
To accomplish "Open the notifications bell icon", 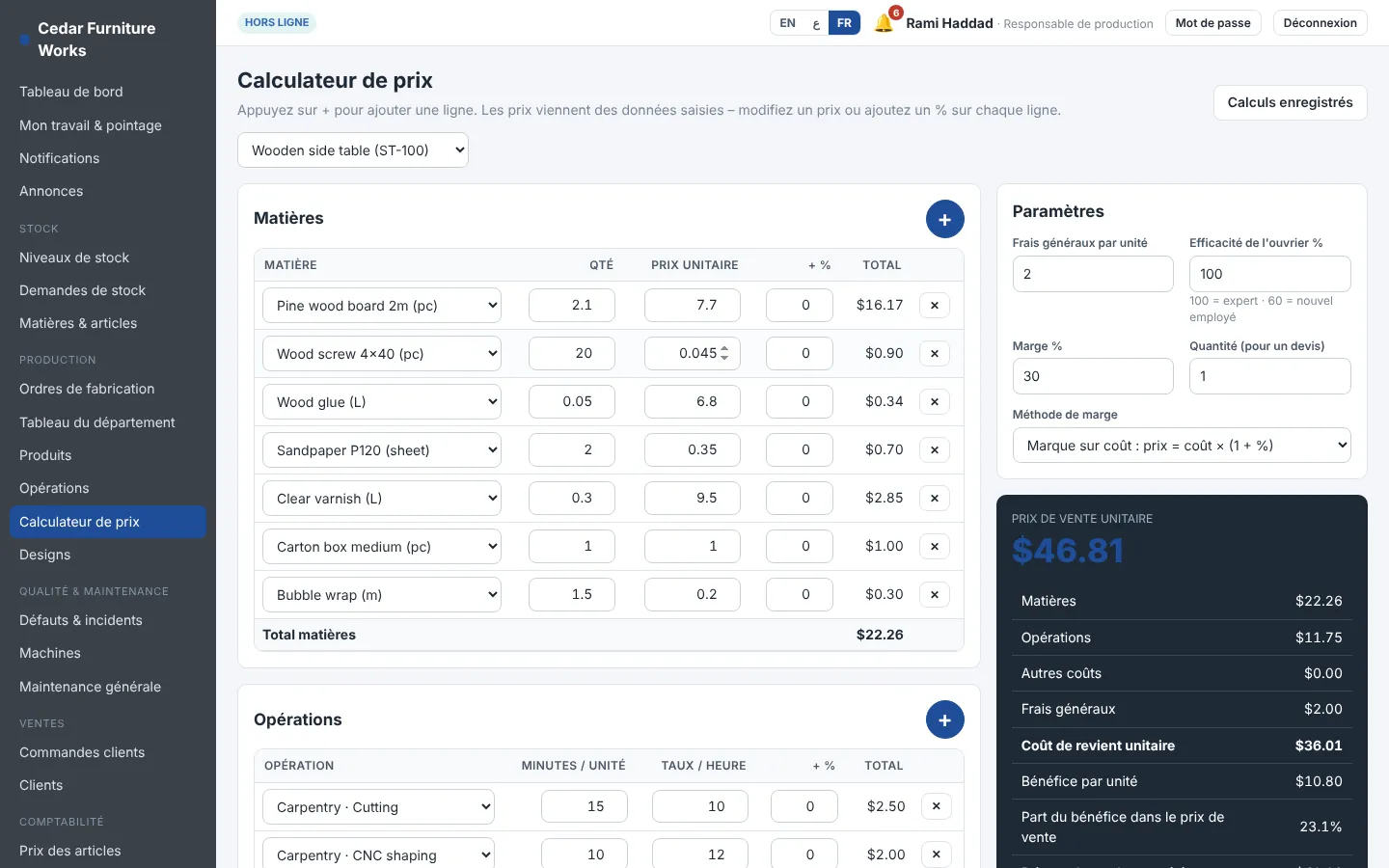I will click(x=884, y=23).
